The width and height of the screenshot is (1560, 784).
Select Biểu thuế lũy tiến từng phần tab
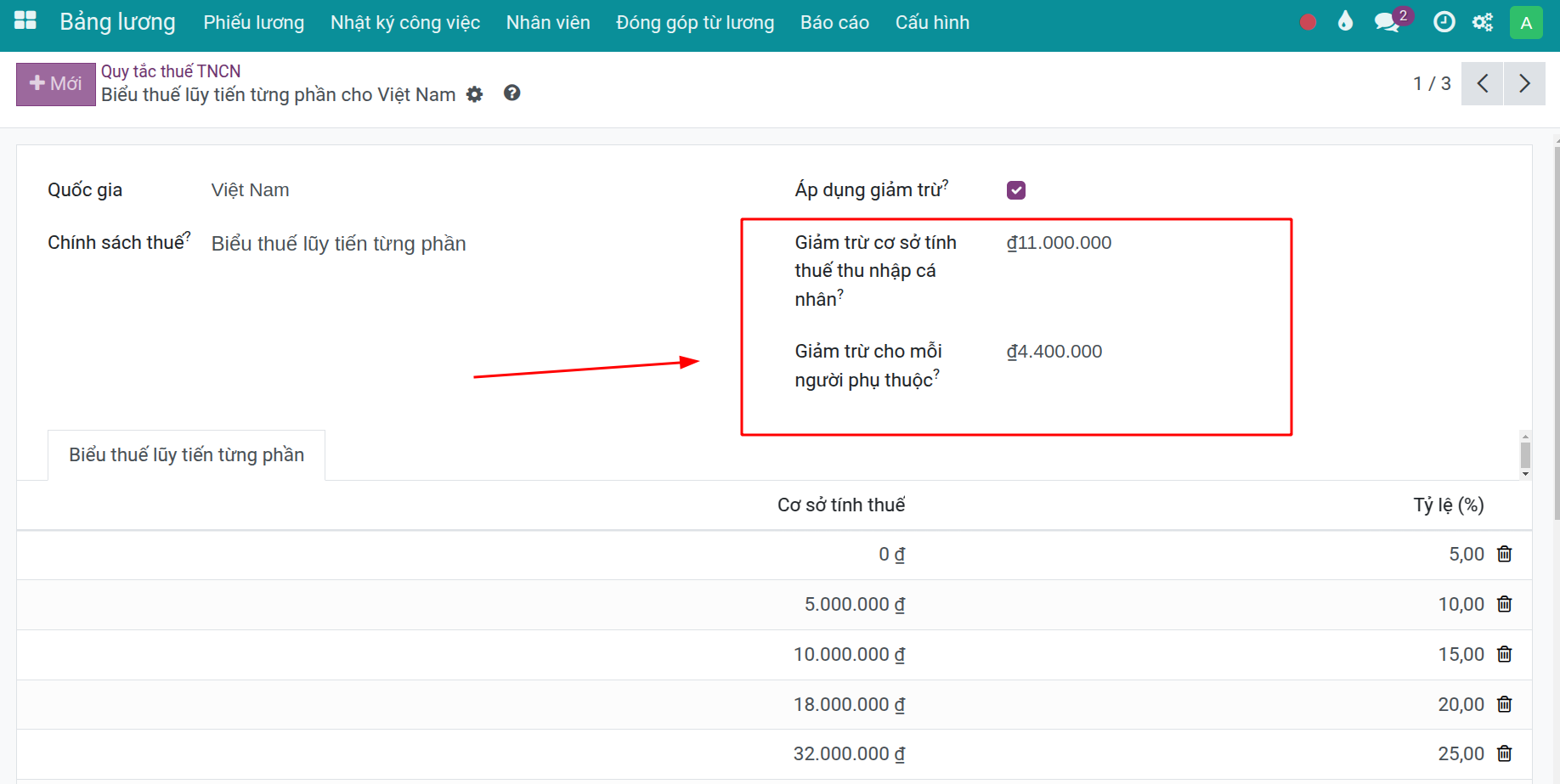[x=186, y=455]
